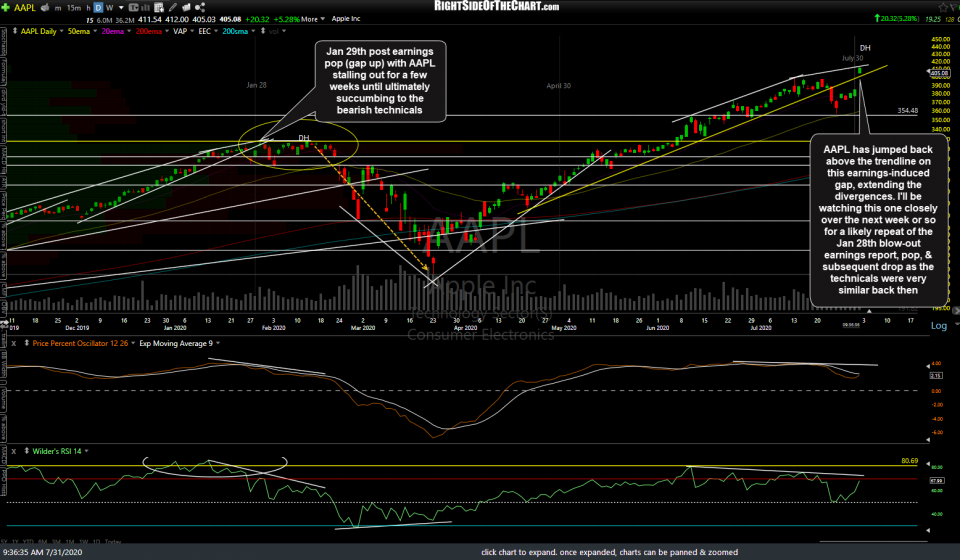
Task: Click the favorite star icon
Action: click(x=943, y=7)
